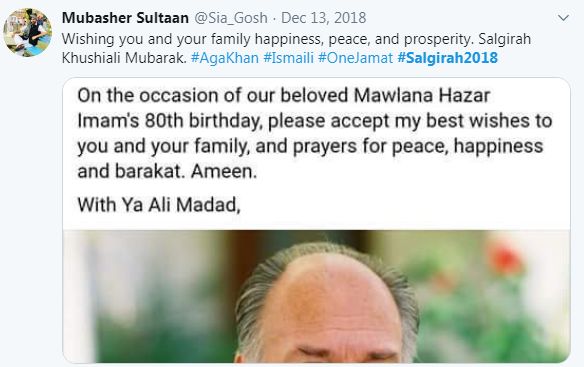This screenshot has width=584, height=367.
Task: Click the red flower in photo background
Action: tap(506, 257)
